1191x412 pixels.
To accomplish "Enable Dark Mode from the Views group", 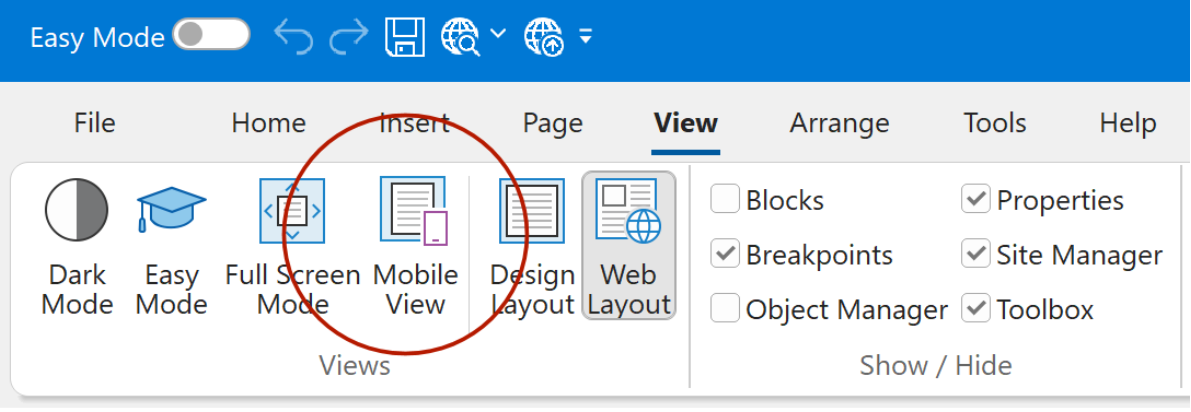I will [x=76, y=247].
